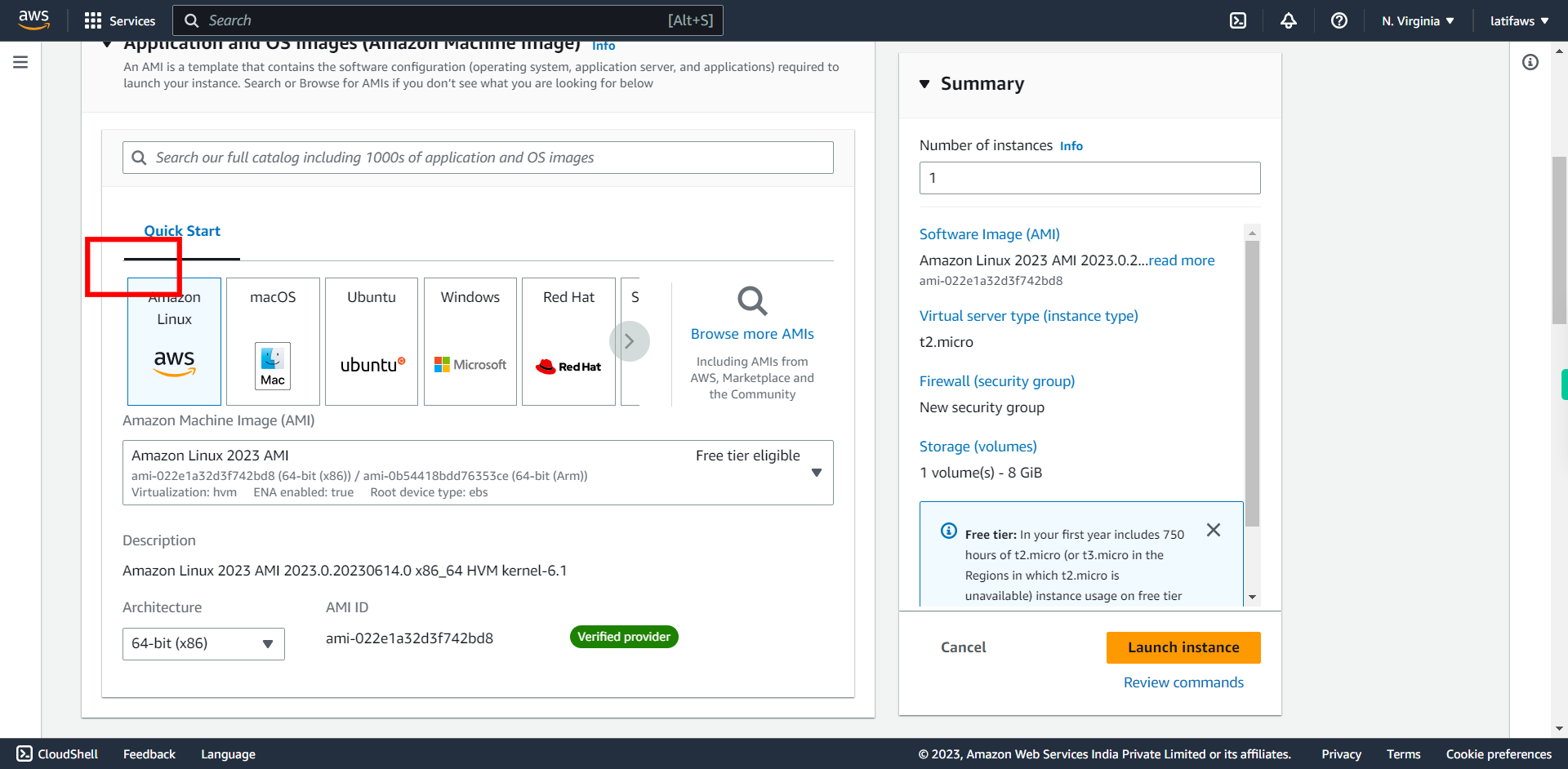Focus the Number of instances field
Image resolution: width=1568 pixels, height=769 pixels.
[1089, 178]
